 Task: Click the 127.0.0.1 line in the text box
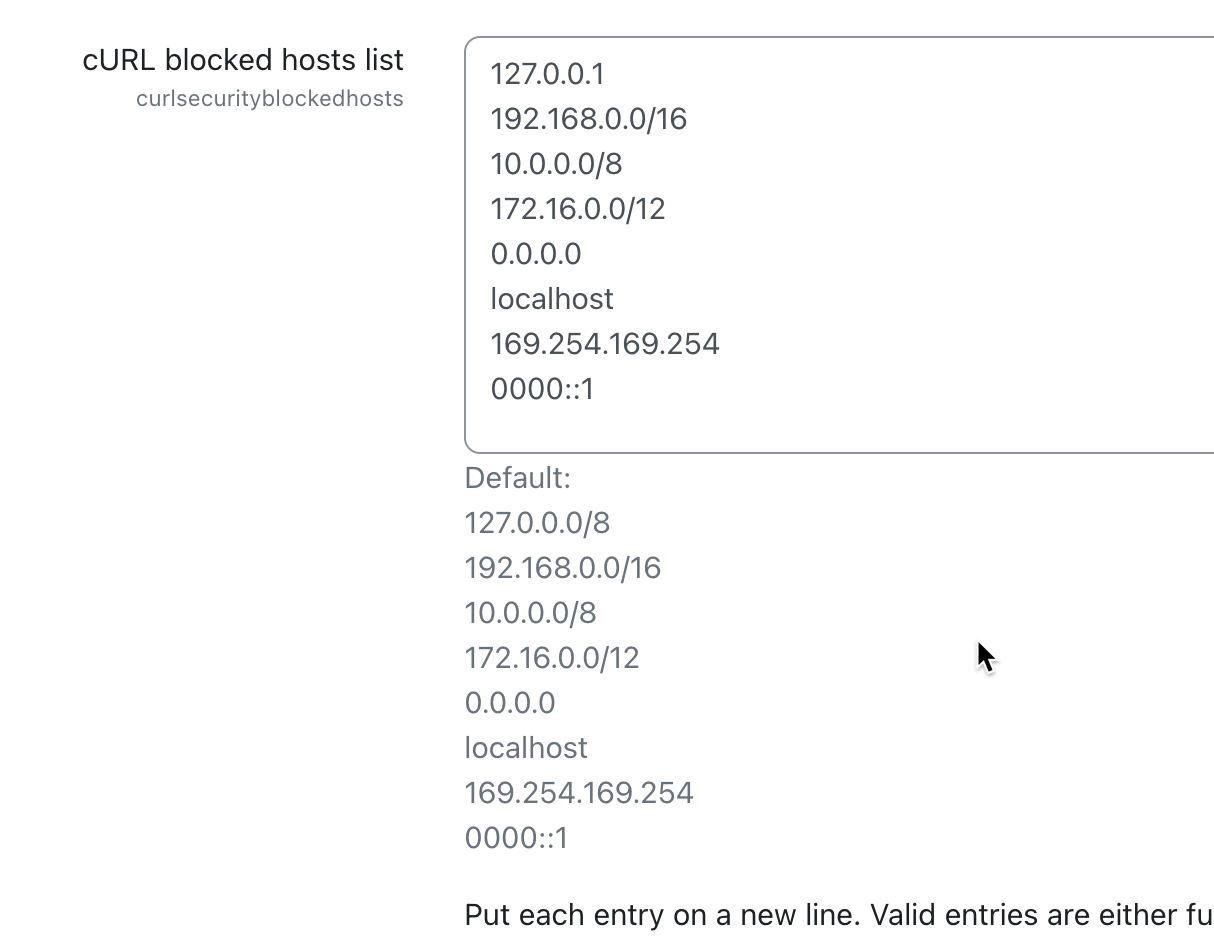pos(547,74)
